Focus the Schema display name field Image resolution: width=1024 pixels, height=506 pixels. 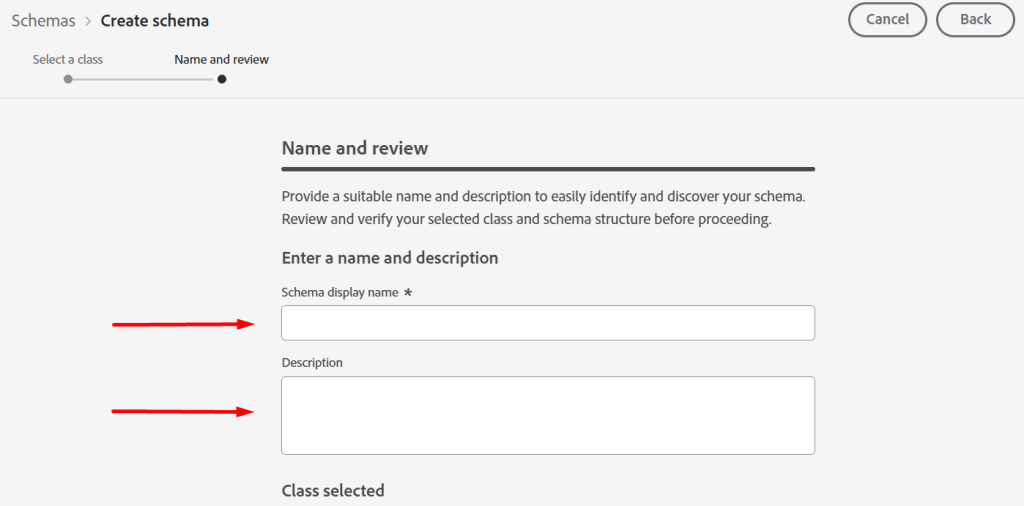click(548, 323)
